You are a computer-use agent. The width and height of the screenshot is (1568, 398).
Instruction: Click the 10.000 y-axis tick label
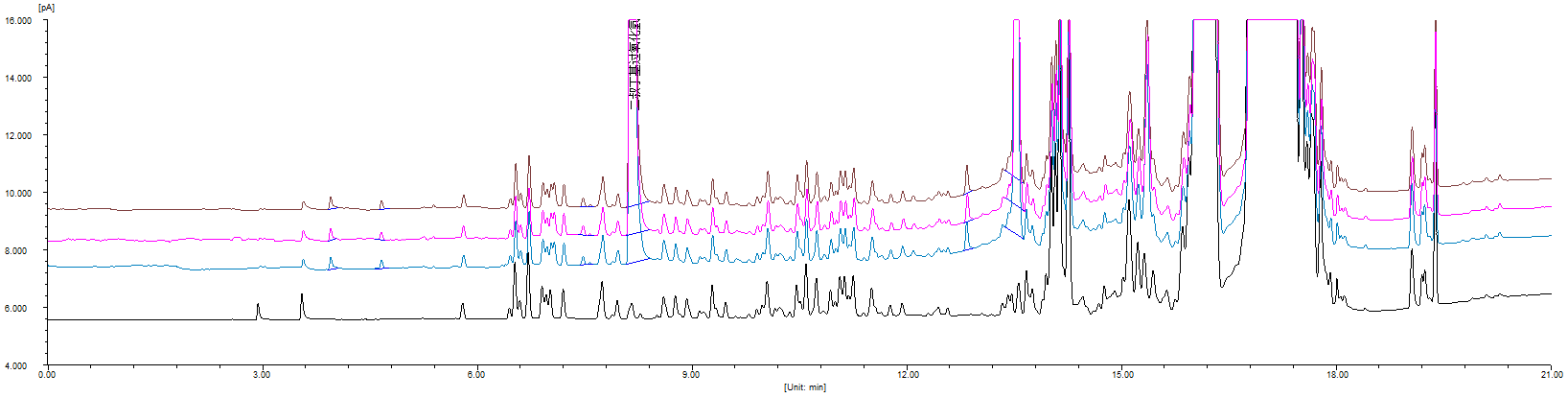coord(19,193)
